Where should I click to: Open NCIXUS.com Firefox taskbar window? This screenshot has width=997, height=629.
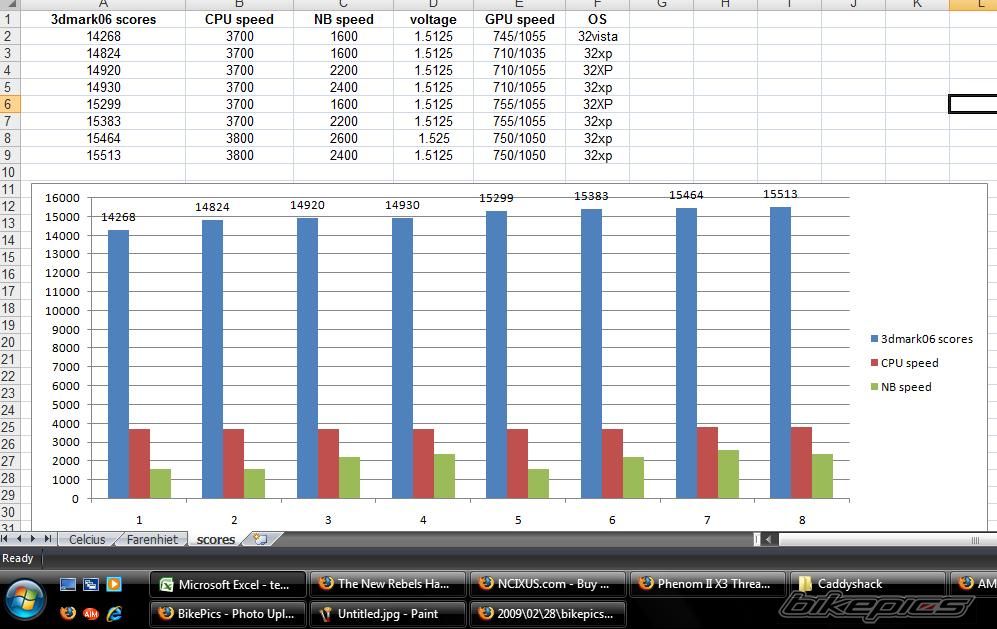[547, 584]
